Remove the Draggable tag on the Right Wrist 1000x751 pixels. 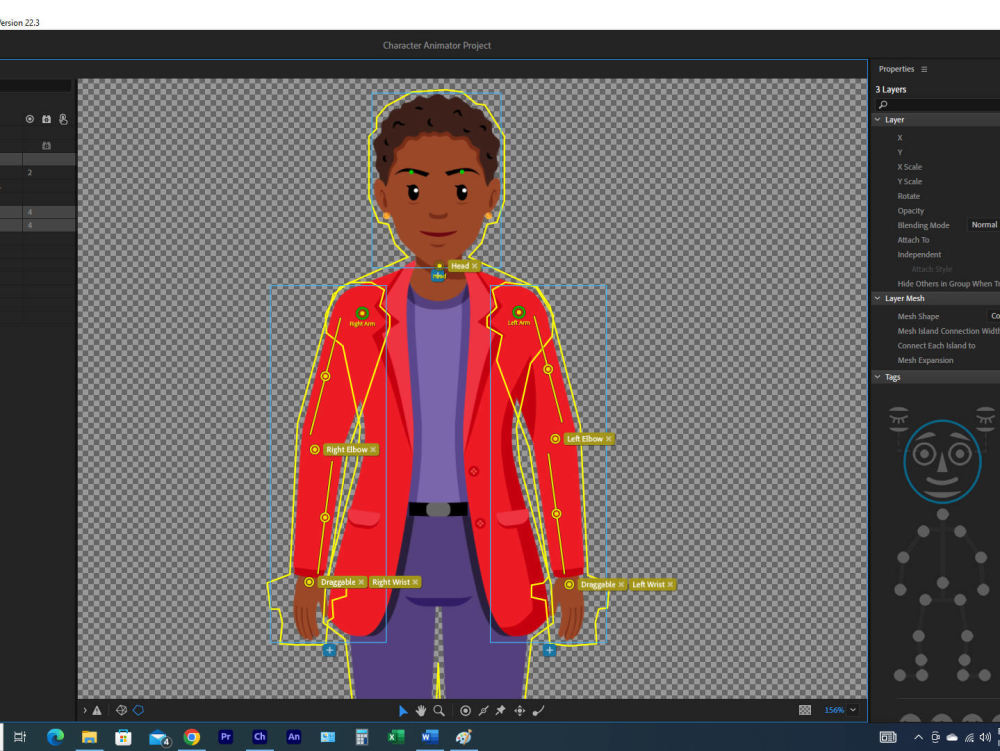coord(361,581)
